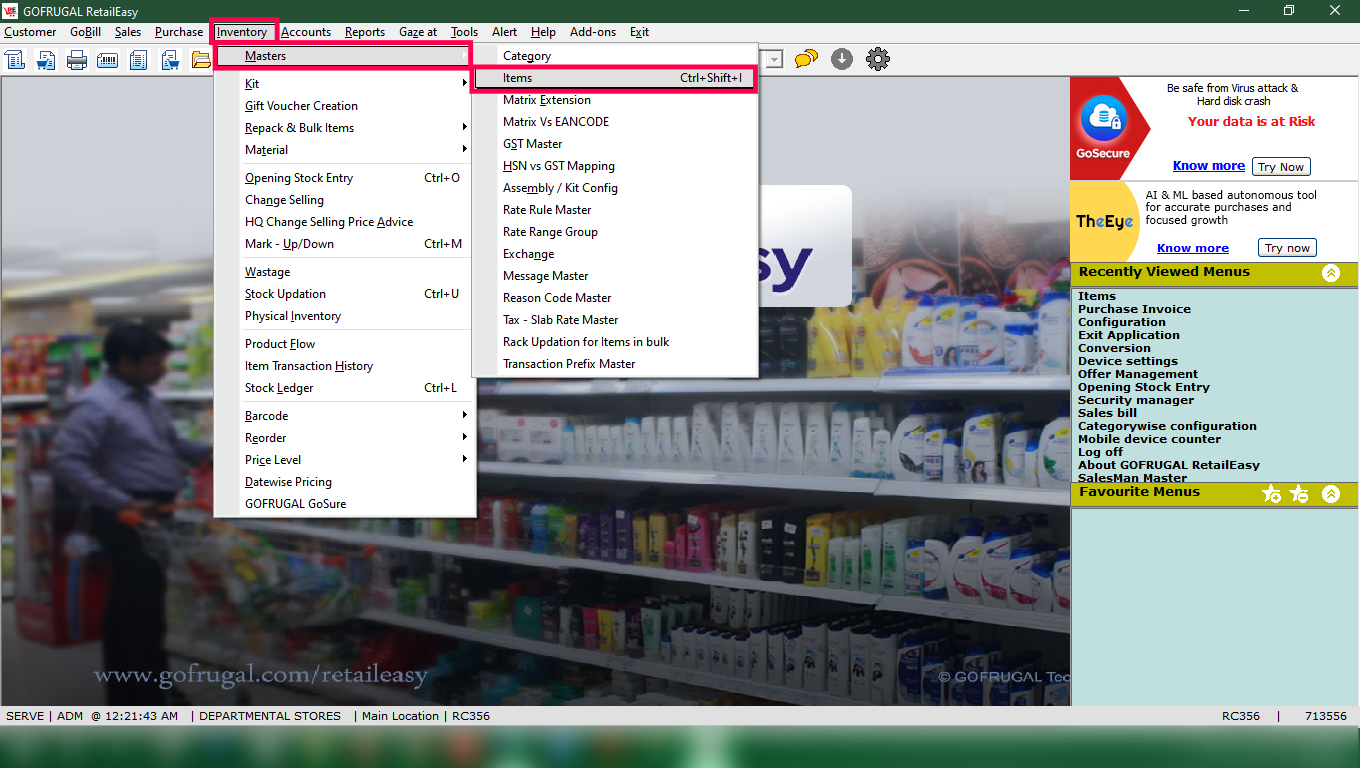This screenshot has width=1360, height=768.
Task: Click the yellow open folder toolbar icon
Action: click(x=201, y=60)
